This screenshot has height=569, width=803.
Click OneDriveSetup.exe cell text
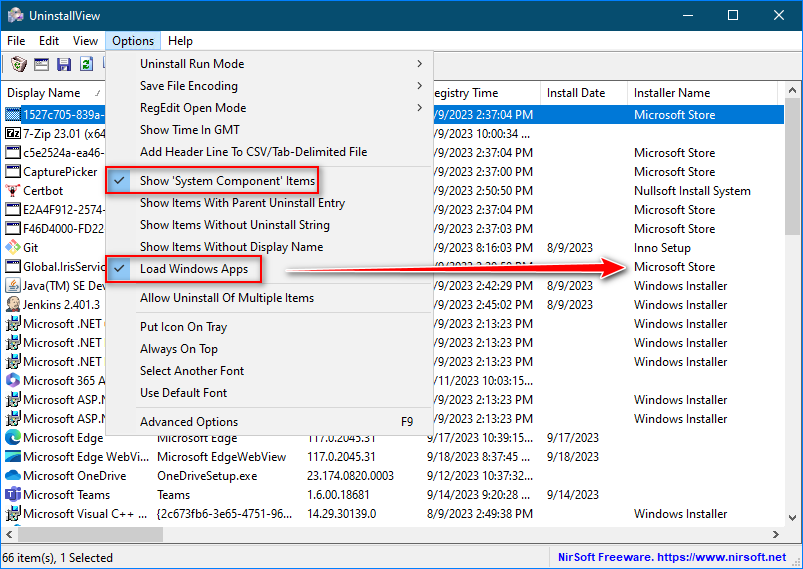click(207, 476)
